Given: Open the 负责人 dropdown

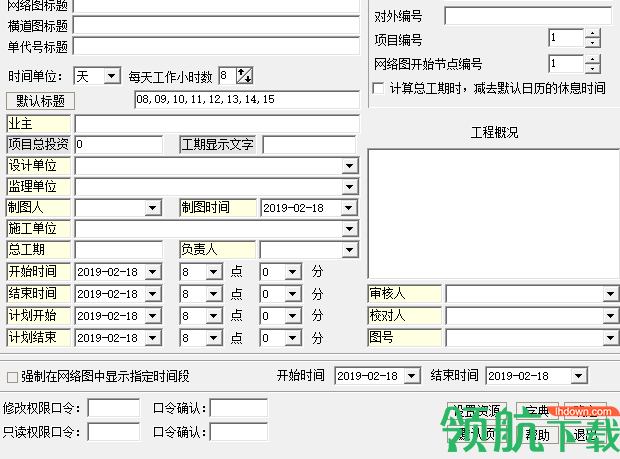Looking at the screenshot, I should coord(350,250).
